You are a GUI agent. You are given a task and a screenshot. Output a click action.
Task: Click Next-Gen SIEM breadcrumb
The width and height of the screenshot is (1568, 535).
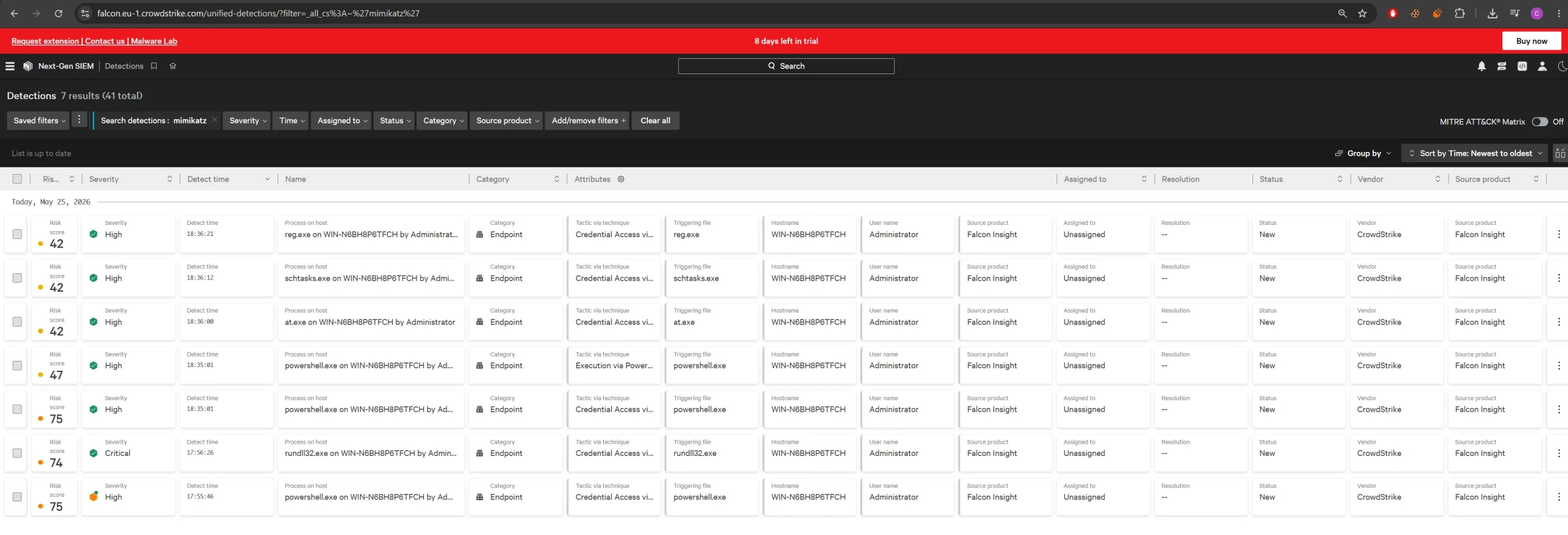pos(66,66)
